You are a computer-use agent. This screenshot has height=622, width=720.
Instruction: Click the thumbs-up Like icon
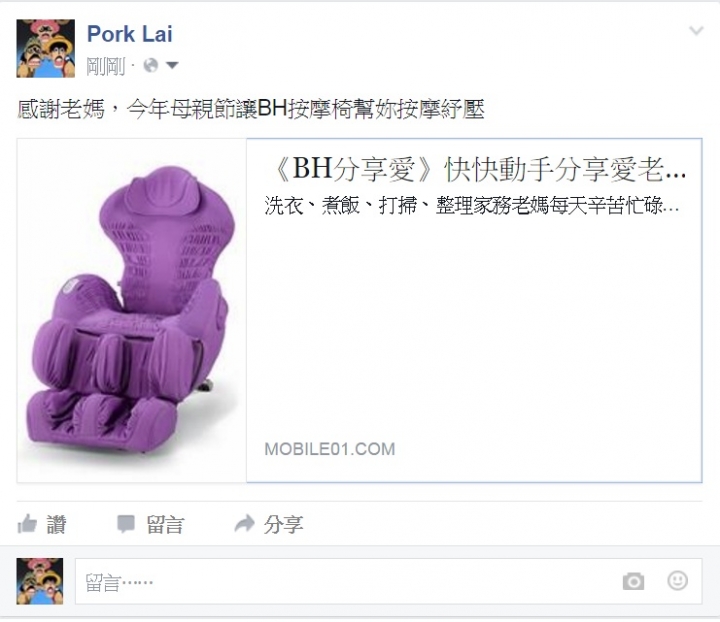coord(27,524)
